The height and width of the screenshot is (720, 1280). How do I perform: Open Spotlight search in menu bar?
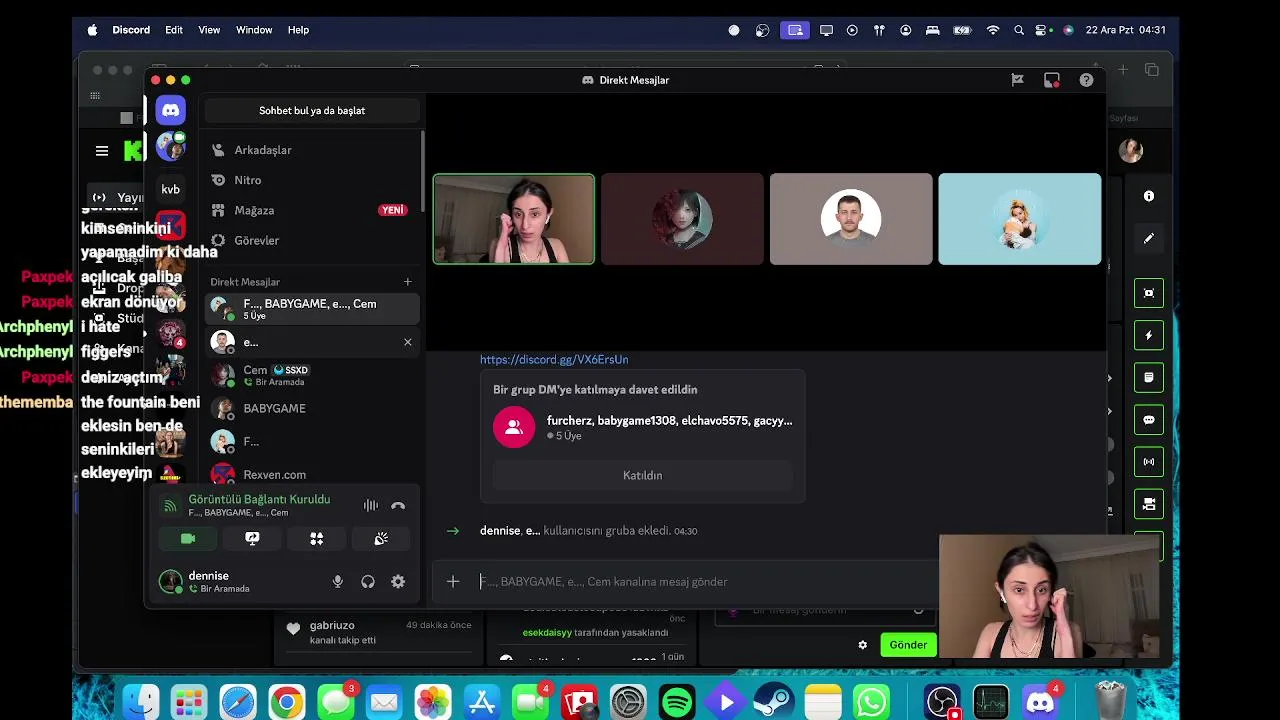(1019, 30)
